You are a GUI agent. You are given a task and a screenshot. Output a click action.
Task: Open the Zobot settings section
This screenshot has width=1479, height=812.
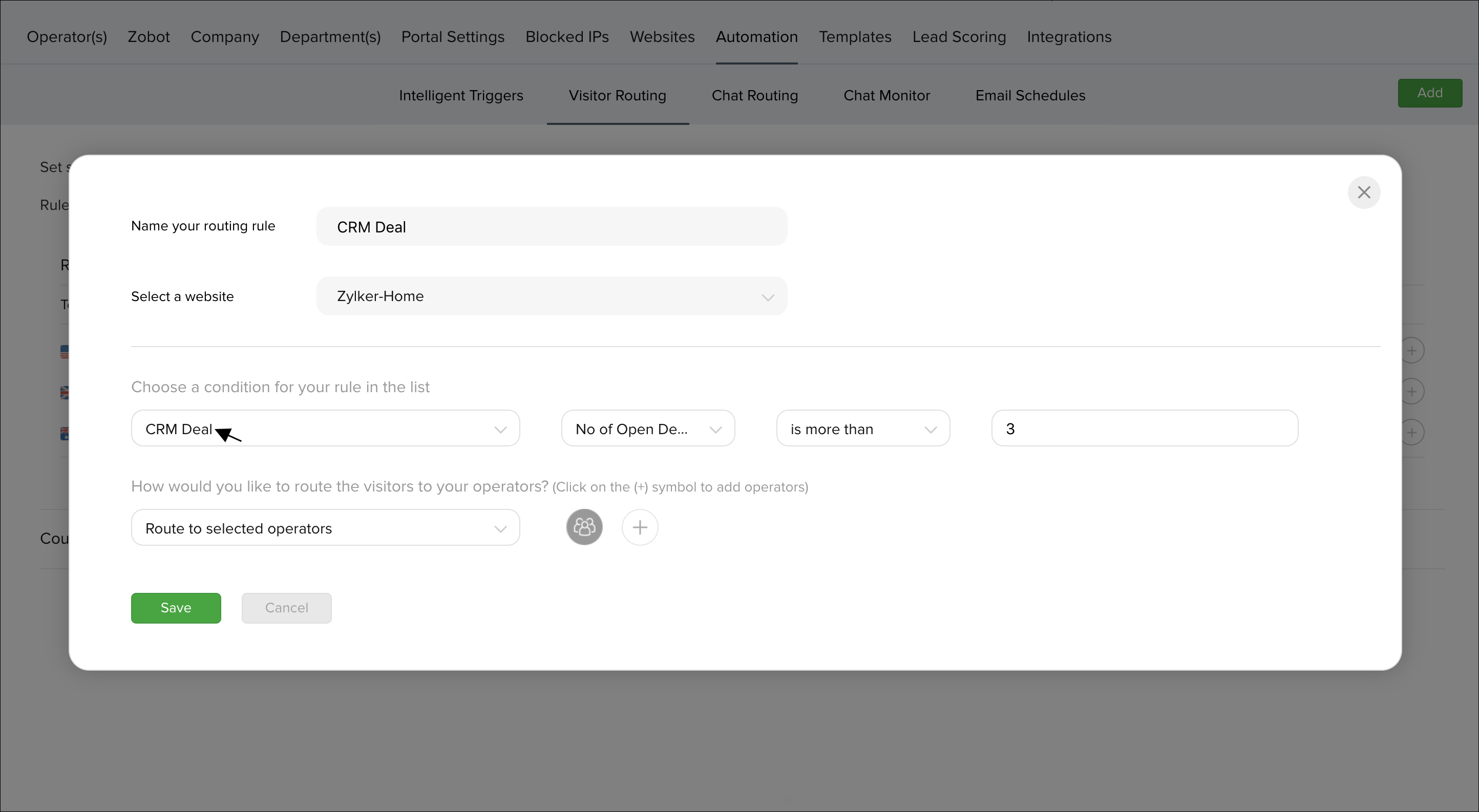coord(149,37)
